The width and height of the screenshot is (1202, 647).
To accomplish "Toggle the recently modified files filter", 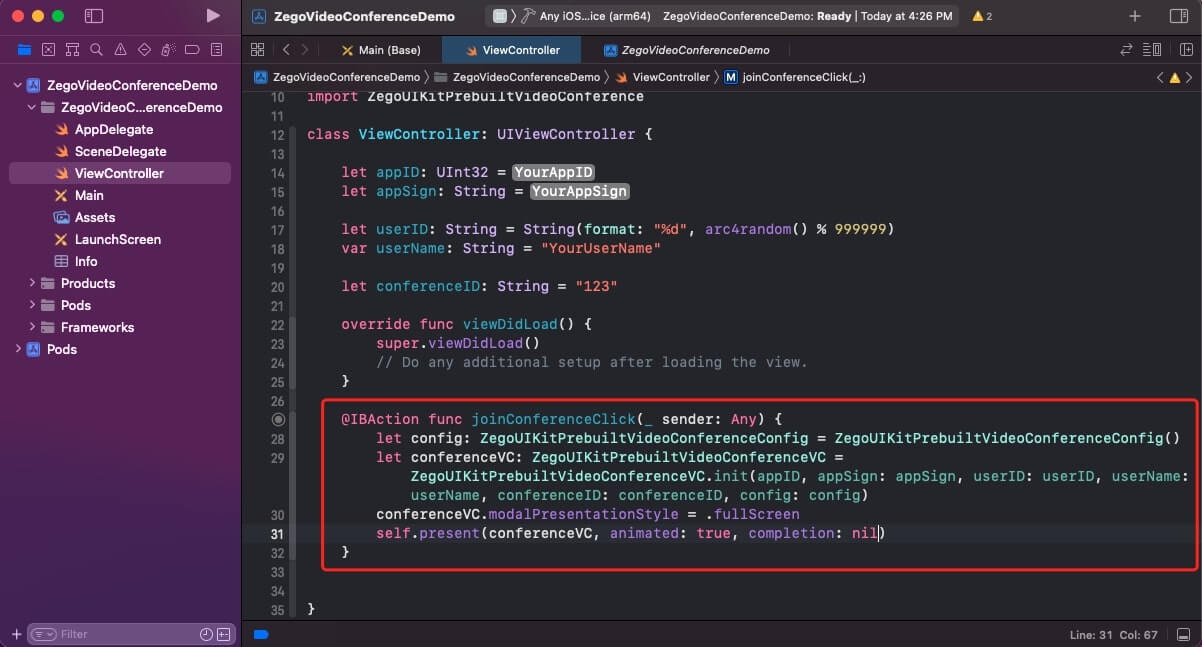I will coord(207,634).
